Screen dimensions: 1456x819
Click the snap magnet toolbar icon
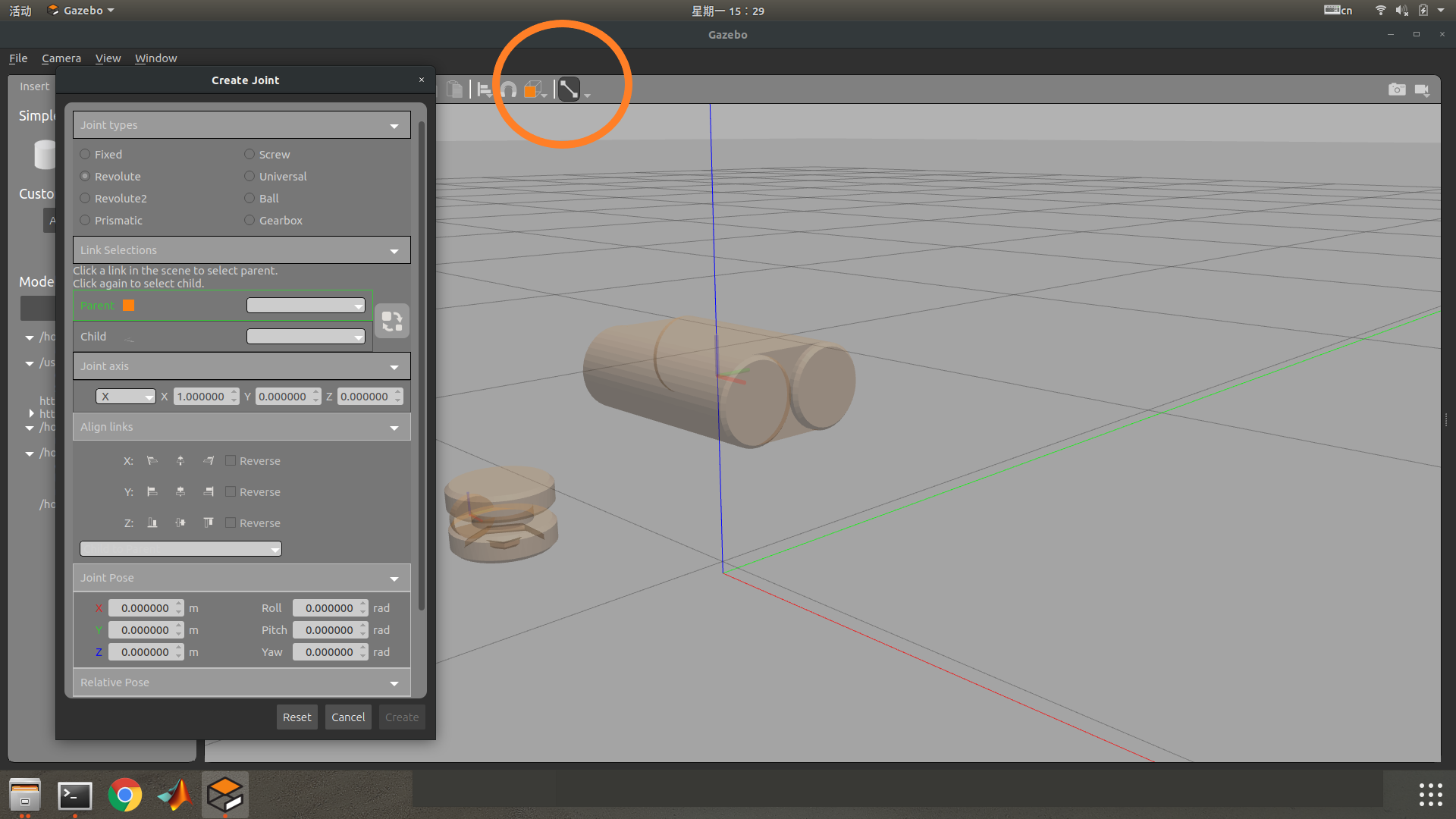(509, 89)
